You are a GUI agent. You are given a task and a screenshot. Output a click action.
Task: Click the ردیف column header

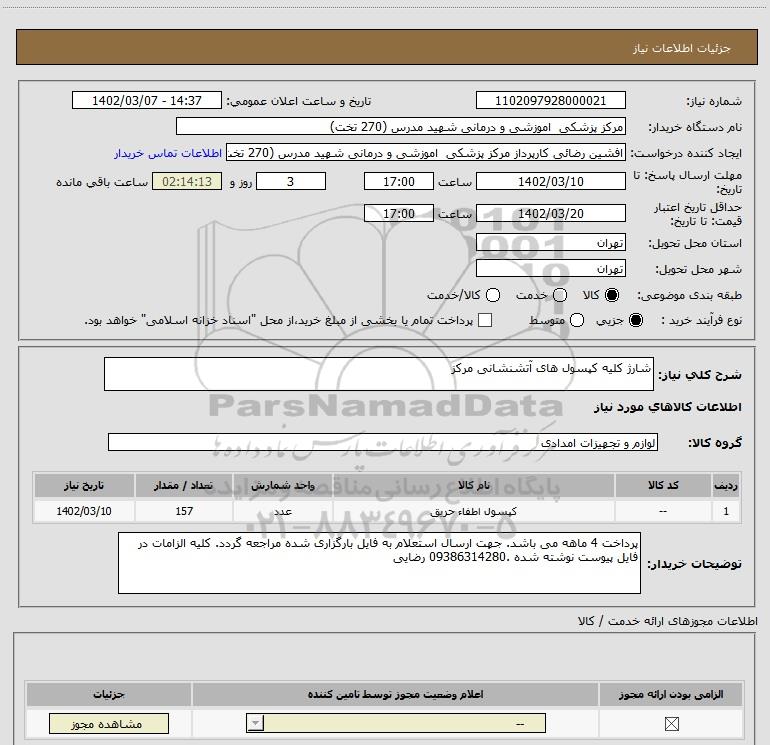[726, 485]
